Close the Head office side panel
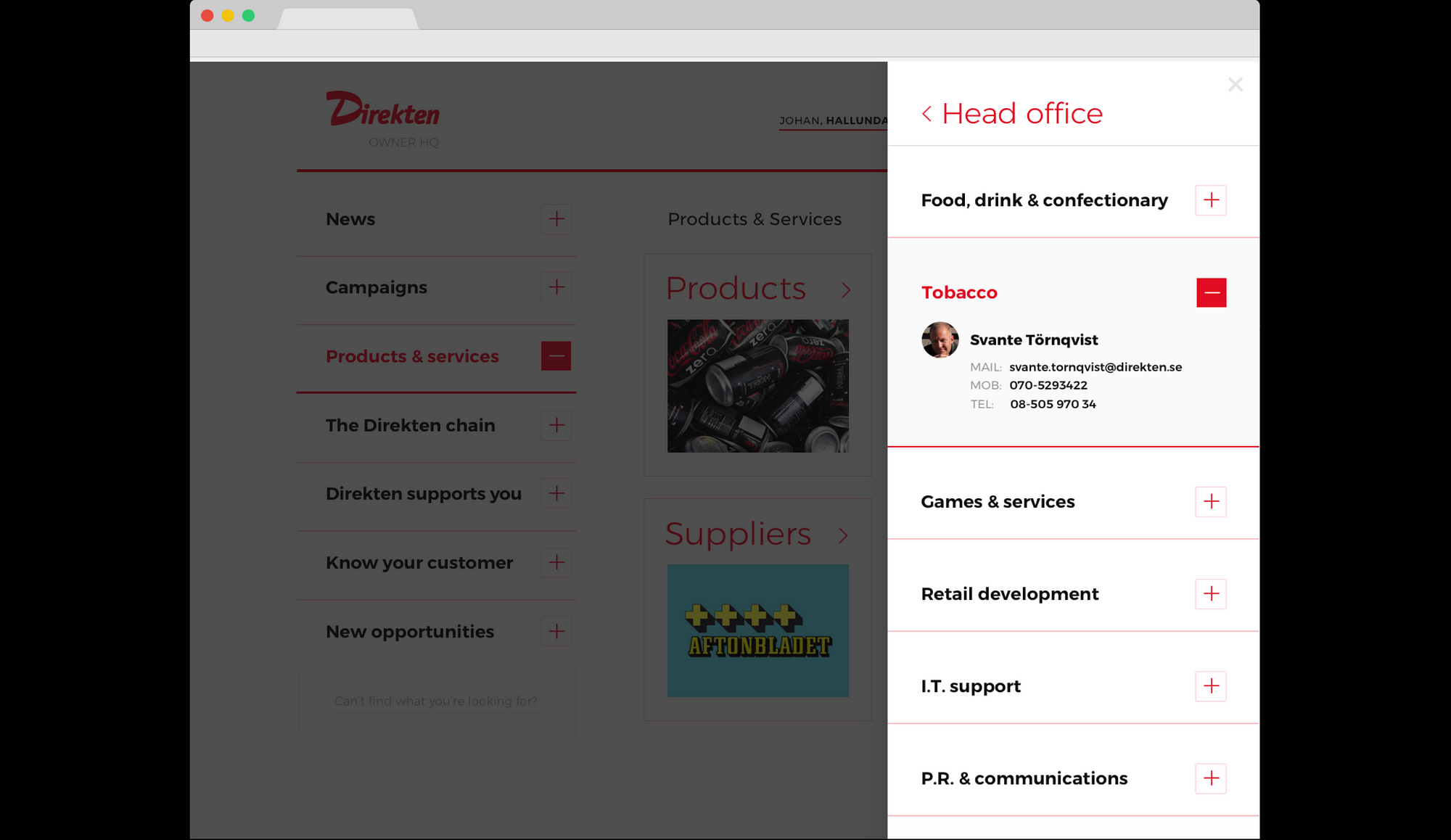The width and height of the screenshot is (1451, 840). point(1235,85)
